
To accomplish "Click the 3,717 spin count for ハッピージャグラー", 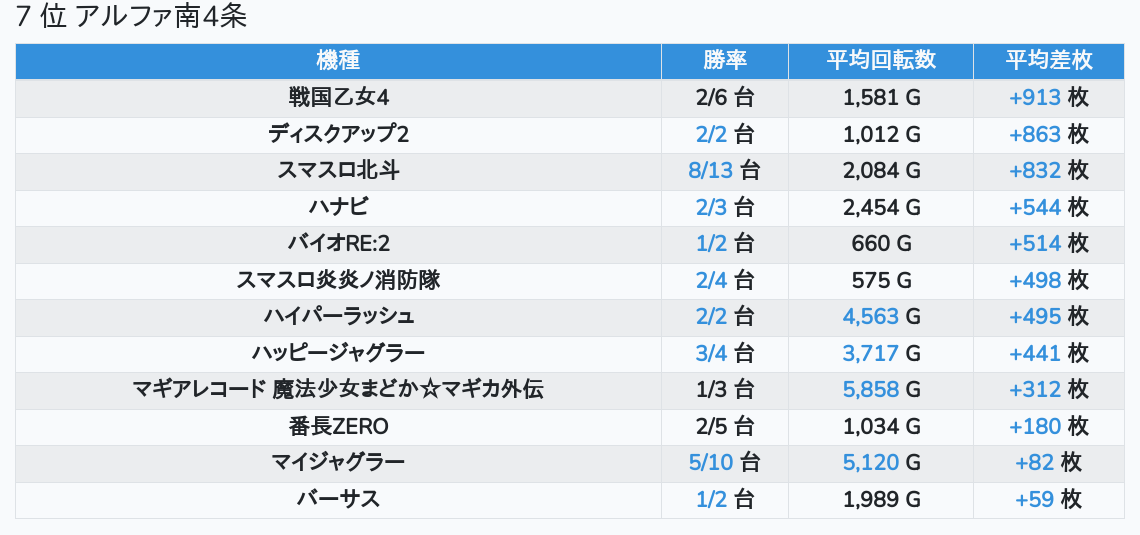I will (x=871, y=352).
